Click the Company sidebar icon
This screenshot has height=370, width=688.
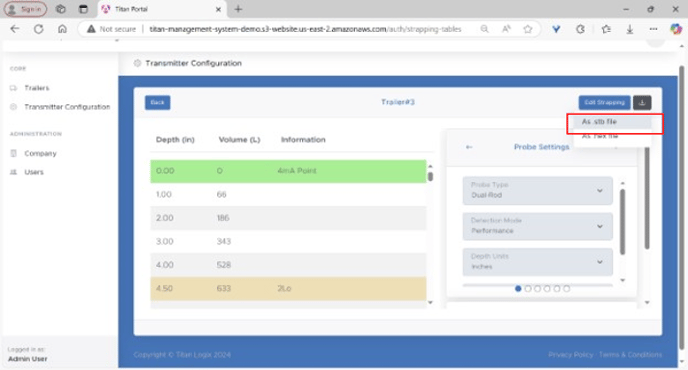13,153
